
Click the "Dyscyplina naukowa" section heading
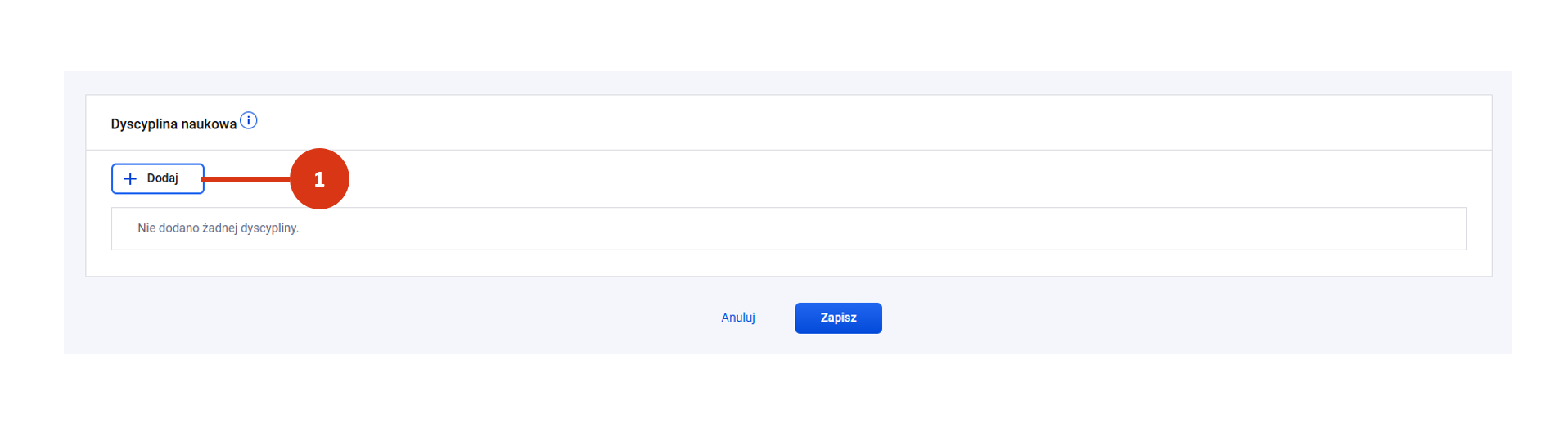tap(173, 124)
